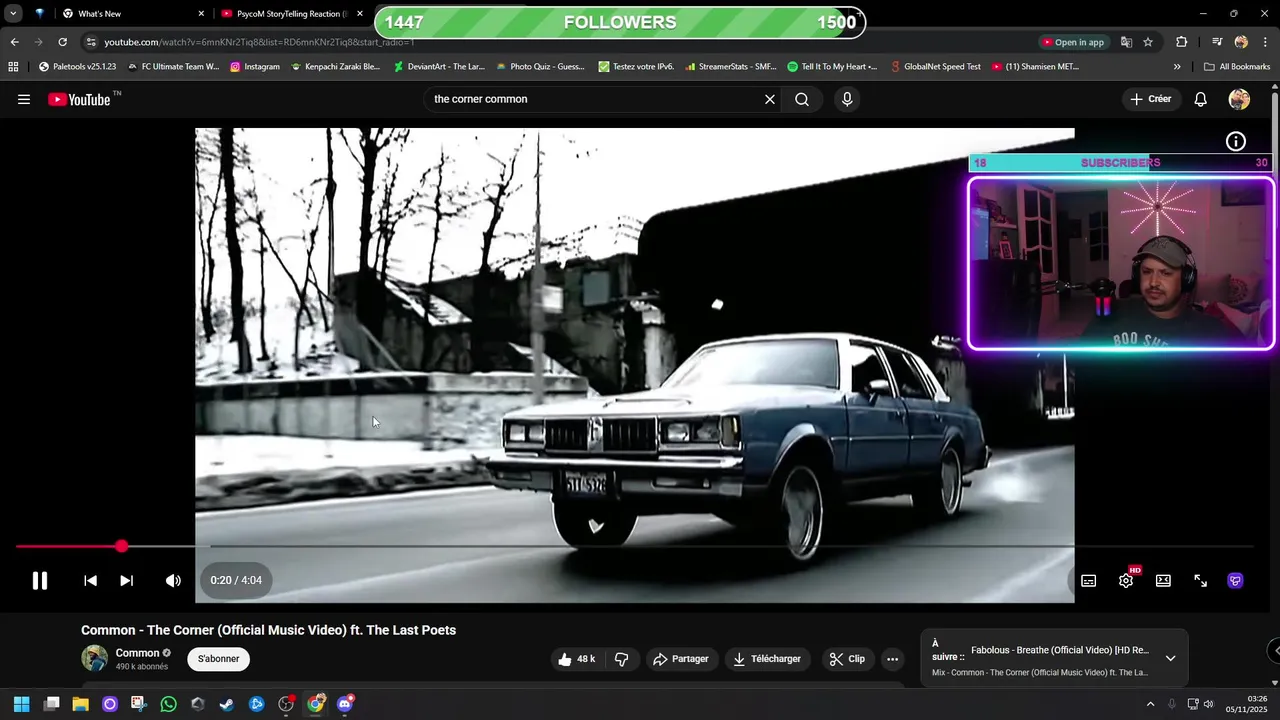Open the Instagram bookmark
1280x720 pixels.
[255, 67]
